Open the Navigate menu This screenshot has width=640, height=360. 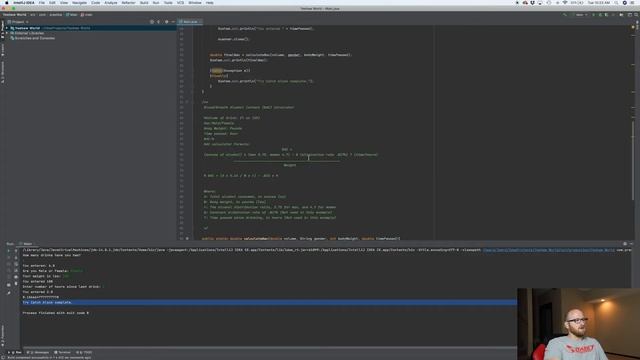pyautogui.click(x=79, y=3)
